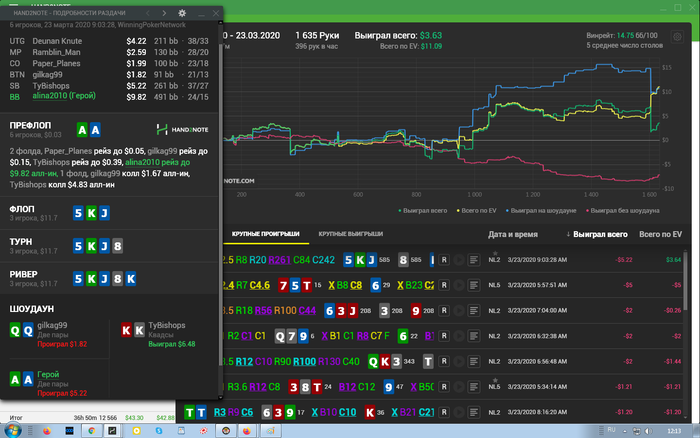The height and width of the screenshot is (438, 700).
Task: Play the 9:03:28 AM hand
Action: (458, 259)
